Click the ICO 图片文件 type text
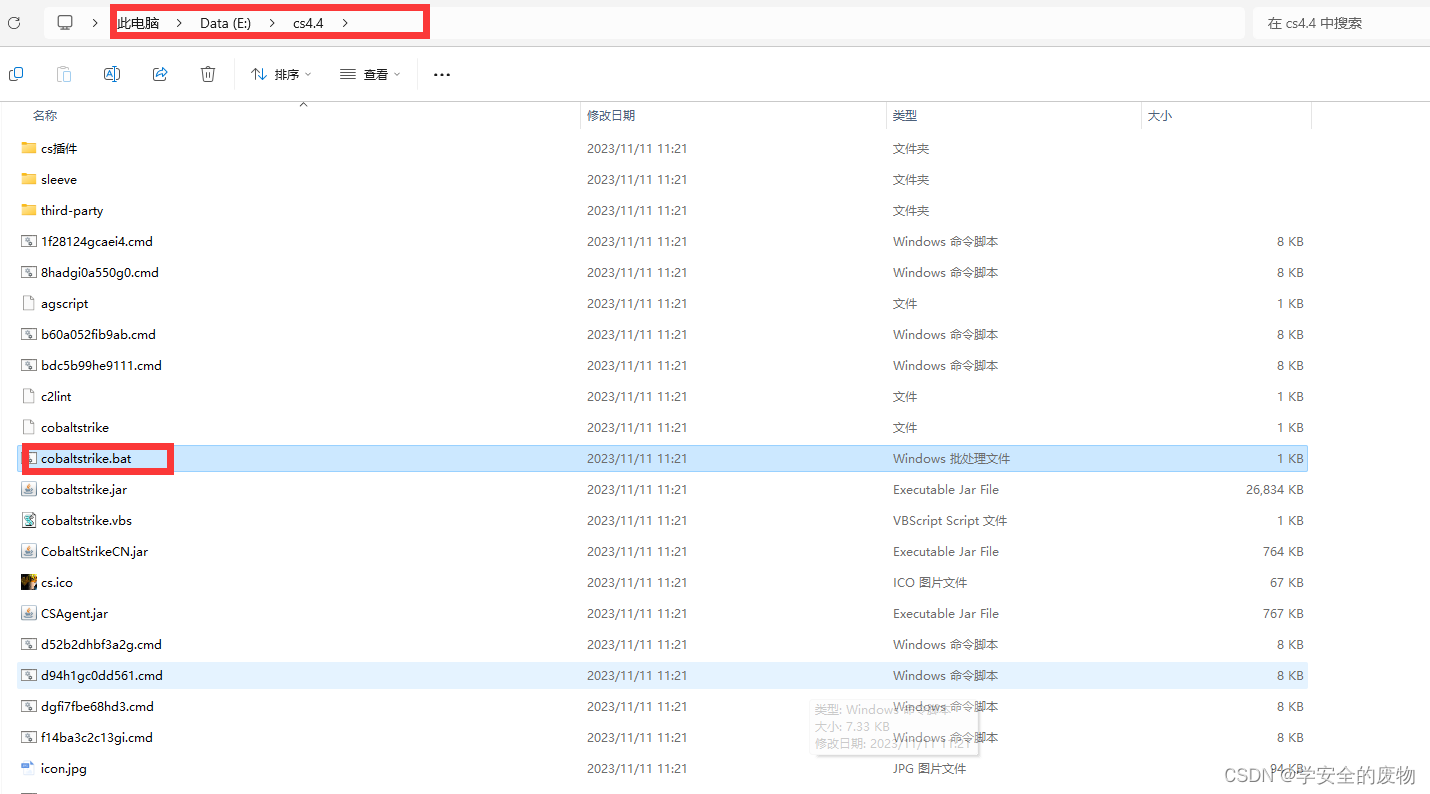 (930, 582)
